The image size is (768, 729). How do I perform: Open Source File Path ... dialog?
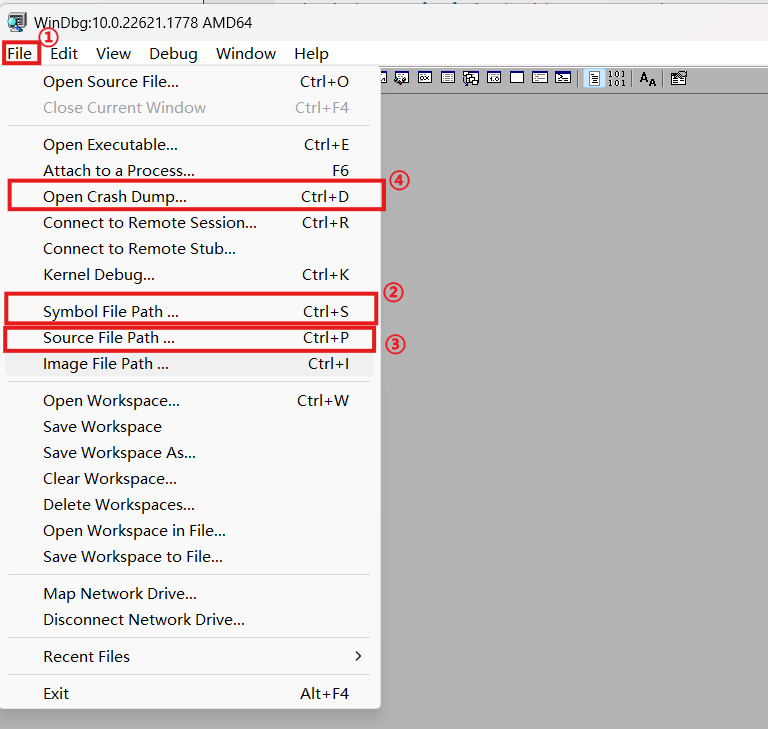pos(190,338)
